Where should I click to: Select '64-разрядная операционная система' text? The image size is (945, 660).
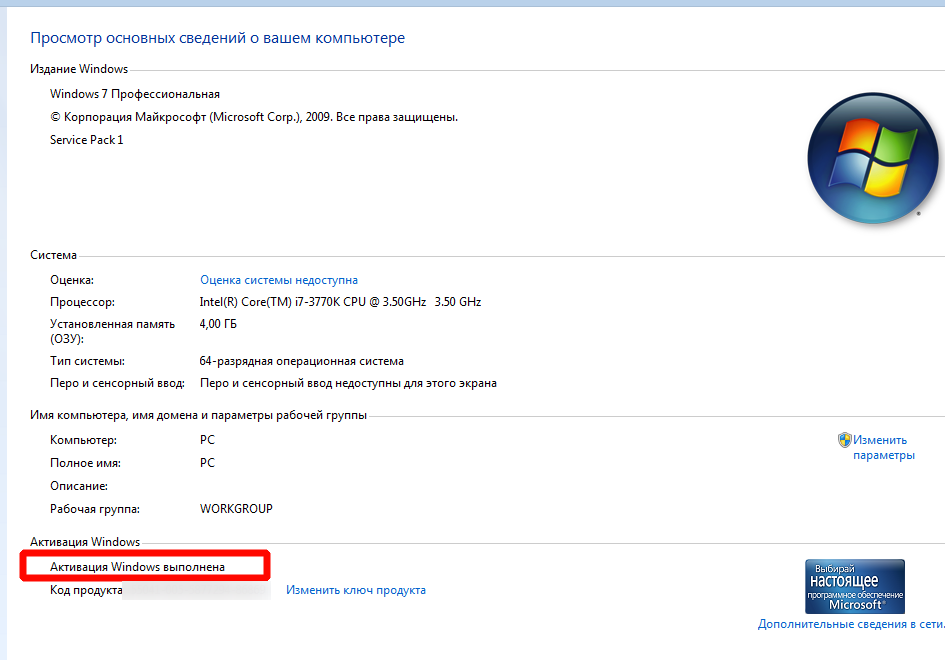pos(301,361)
